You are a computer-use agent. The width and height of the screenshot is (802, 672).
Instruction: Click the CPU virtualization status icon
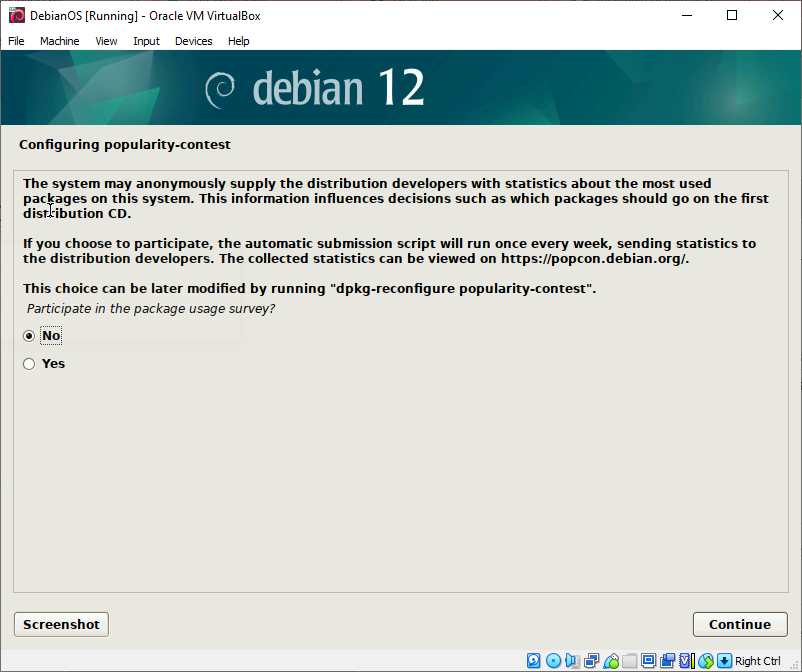click(x=687, y=661)
